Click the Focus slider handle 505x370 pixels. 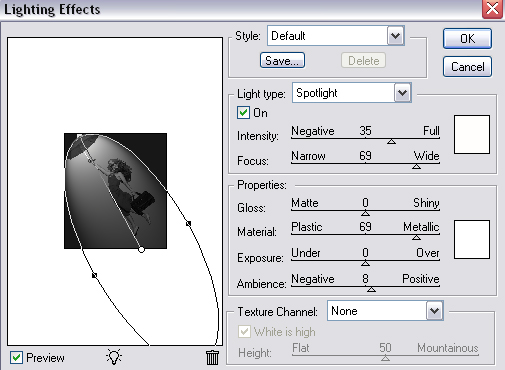click(x=416, y=166)
